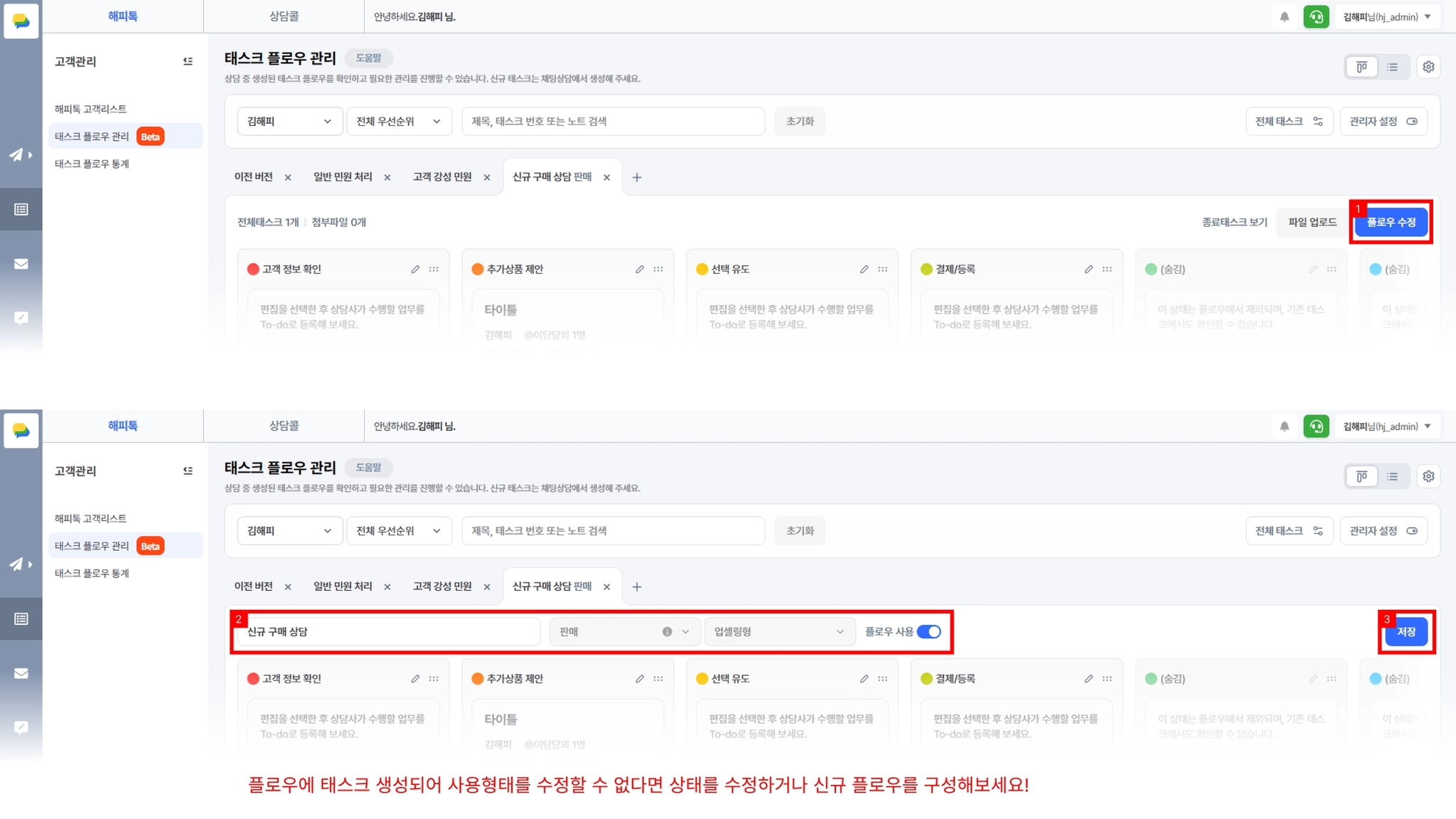Image resolution: width=1456 pixels, height=819 pixels.
Task: Select 일반 민원 처리 tab in the upper screen
Action: coord(343,177)
